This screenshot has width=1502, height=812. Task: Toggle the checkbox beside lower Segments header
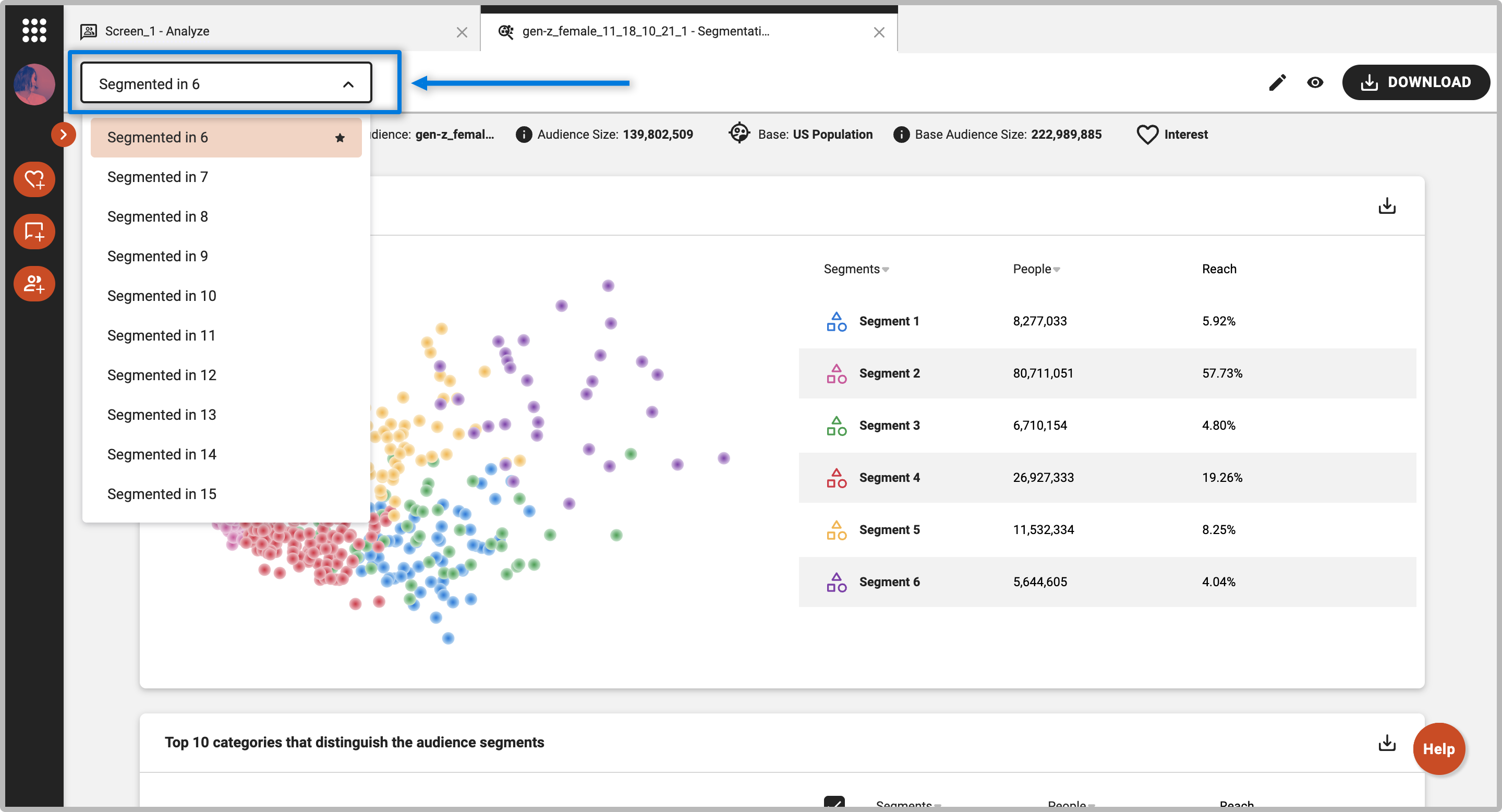(834, 804)
